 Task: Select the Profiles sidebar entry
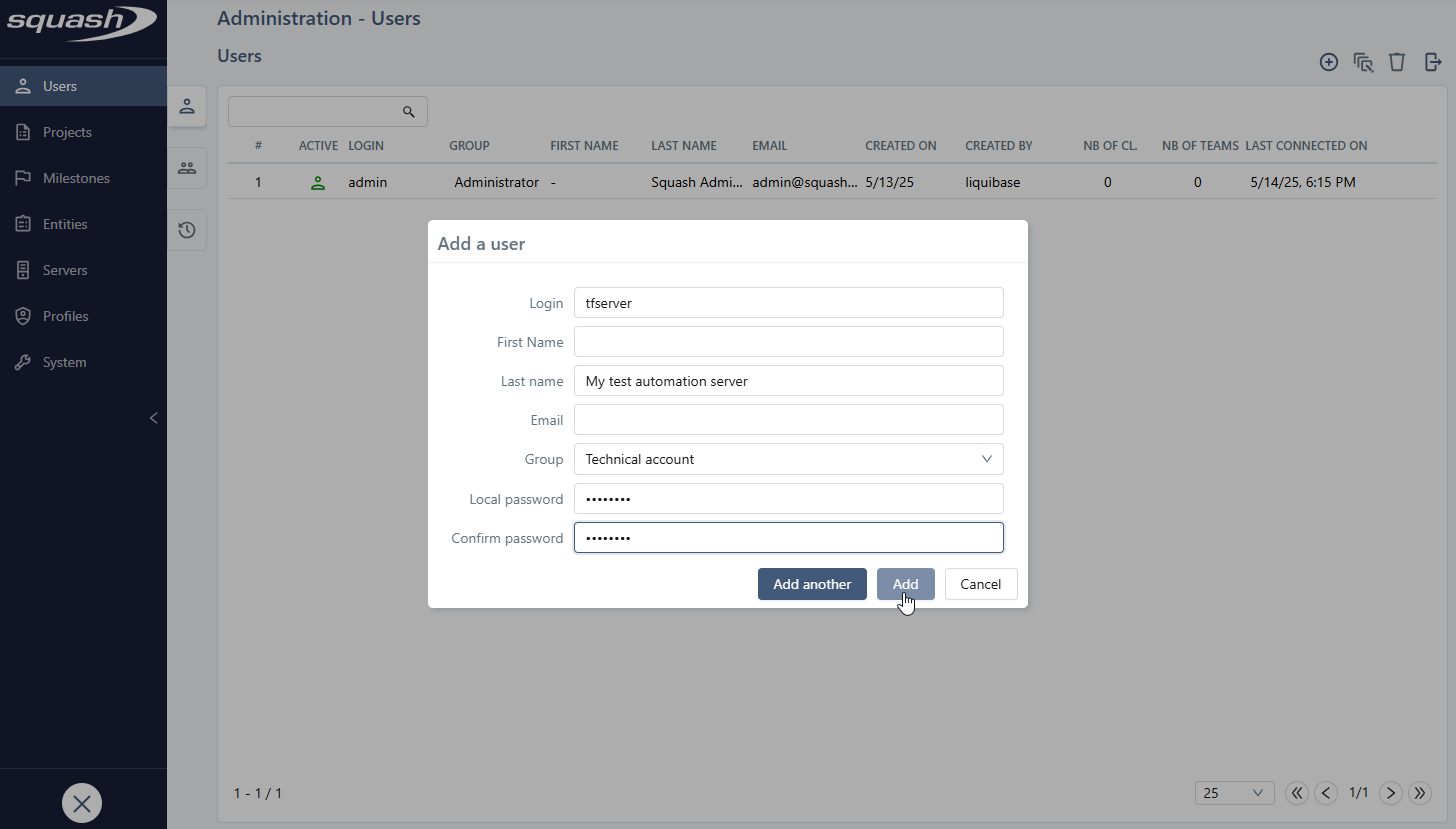pos(64,315)
